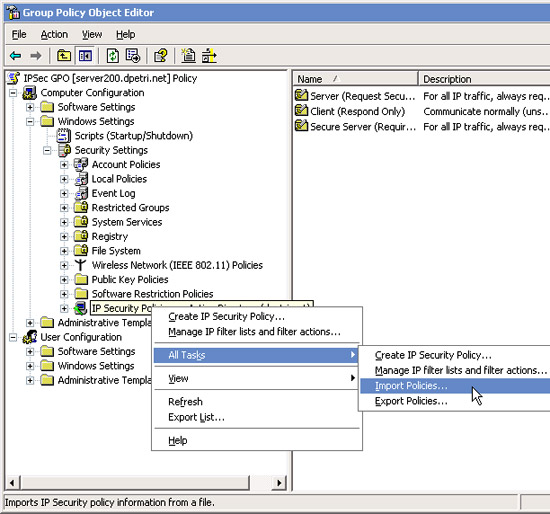Click the tree pane horizontal scrollbar thumb
550x514 pixels.
pos(135,483)
